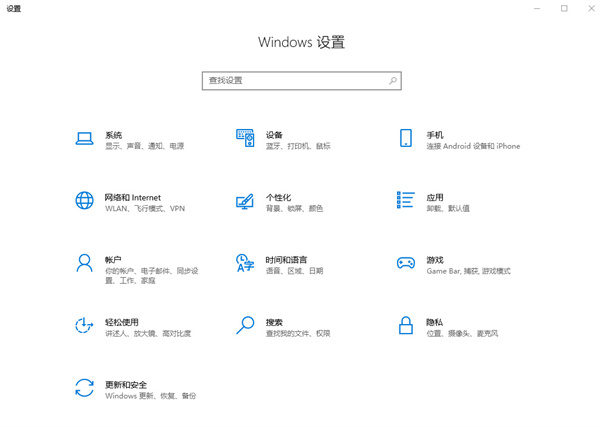Click the keyboard and speaker icon for 设备
Image resolution: width=600 pixels, height=427 pixels.
245,138
